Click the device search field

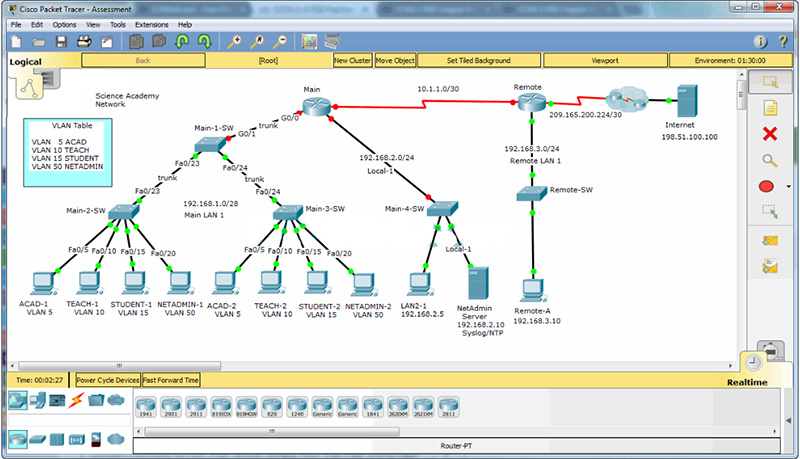coord(69,420)
